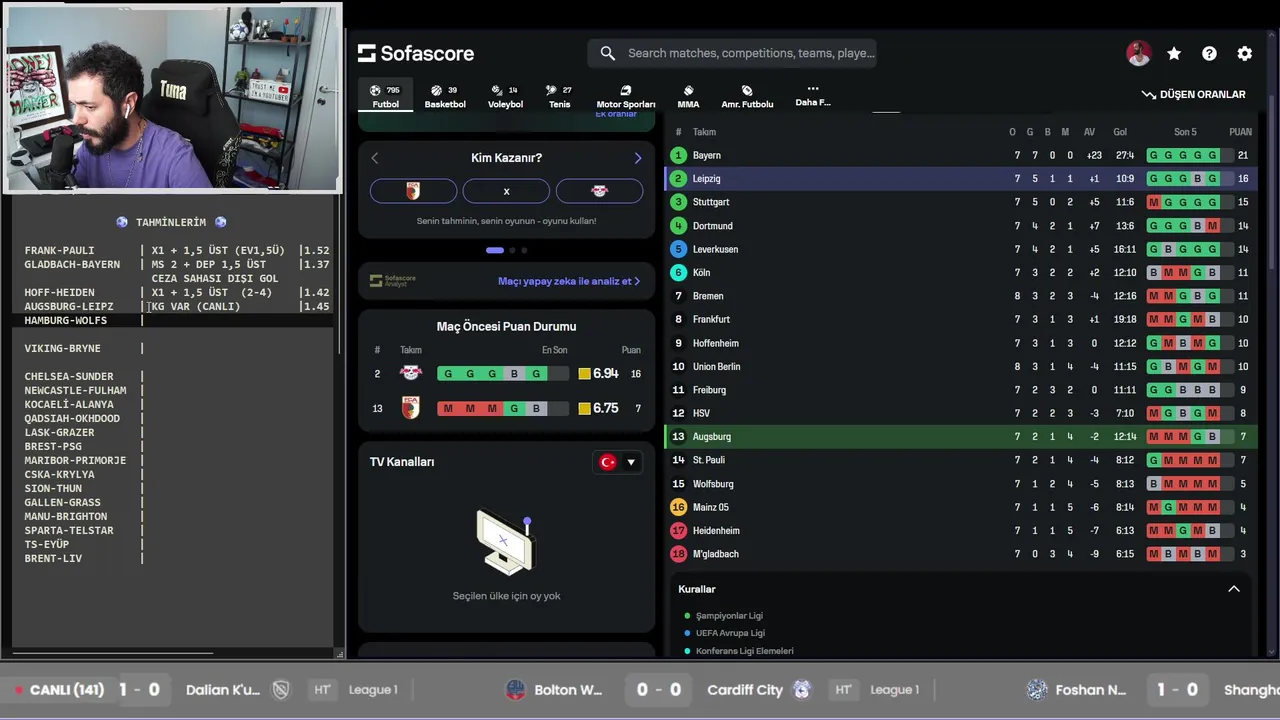
Task: Open the MMA tab
Action: click(x=688, y=96)
